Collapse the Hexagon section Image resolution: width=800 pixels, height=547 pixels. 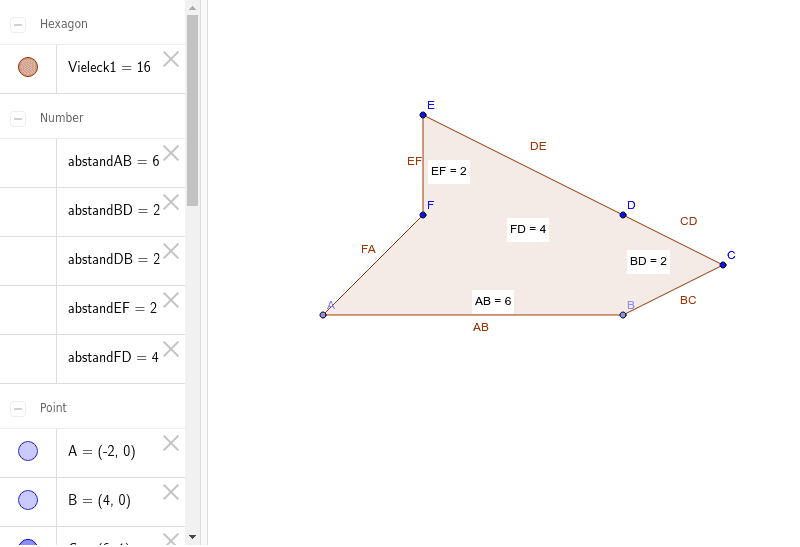pyautogui.click(x=18, y=24)
